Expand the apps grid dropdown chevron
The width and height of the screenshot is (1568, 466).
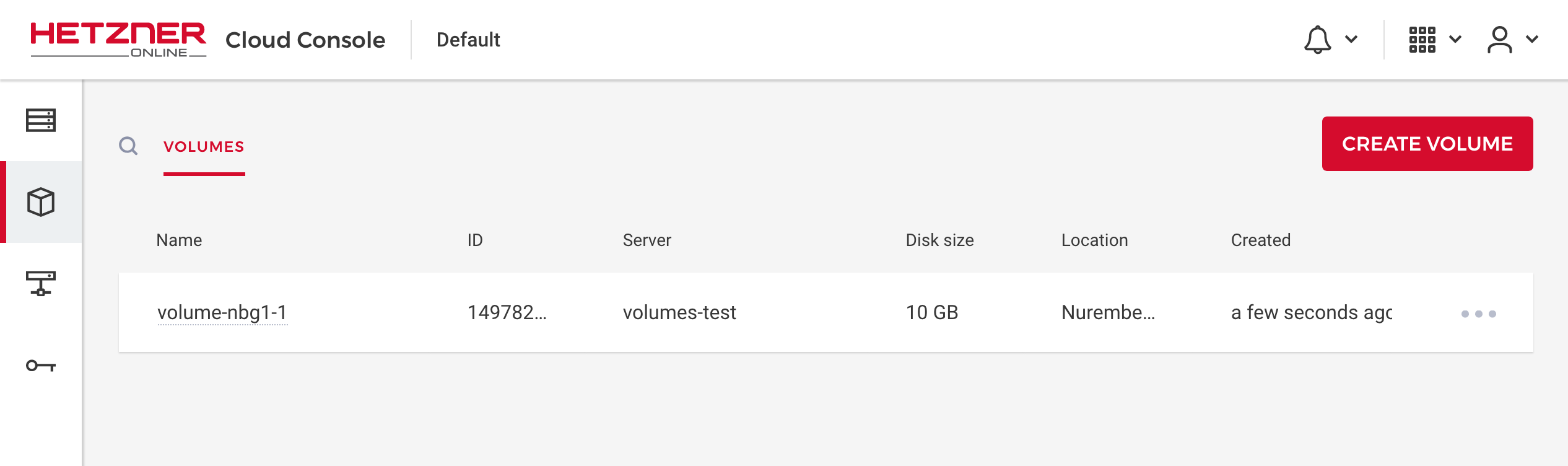(x=1455, y=39)
